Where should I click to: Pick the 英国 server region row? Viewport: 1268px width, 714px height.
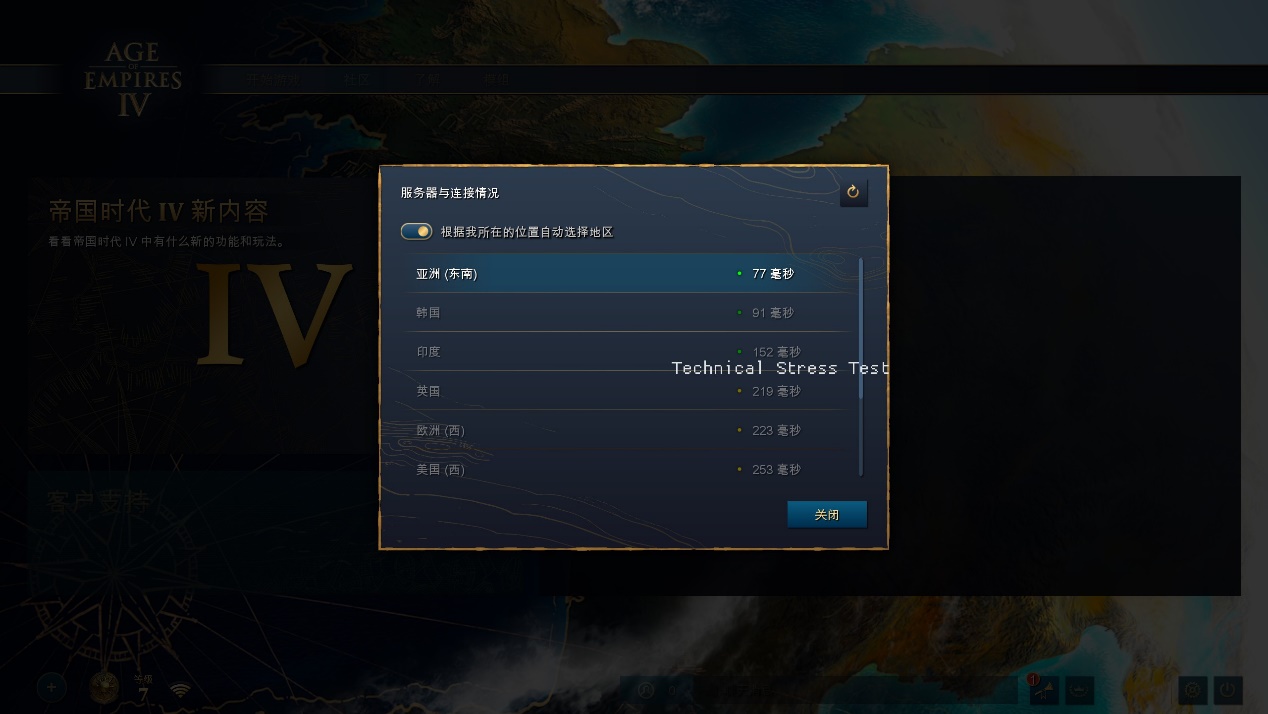point(632,390)
